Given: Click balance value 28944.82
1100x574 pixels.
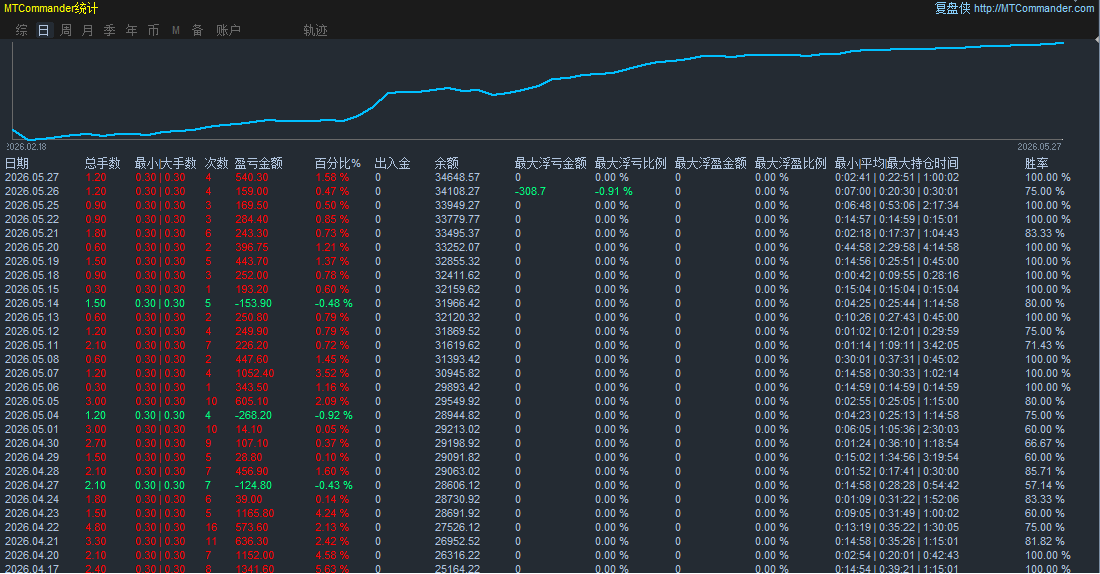Looking at the screenshot, I should coord(457,415).
